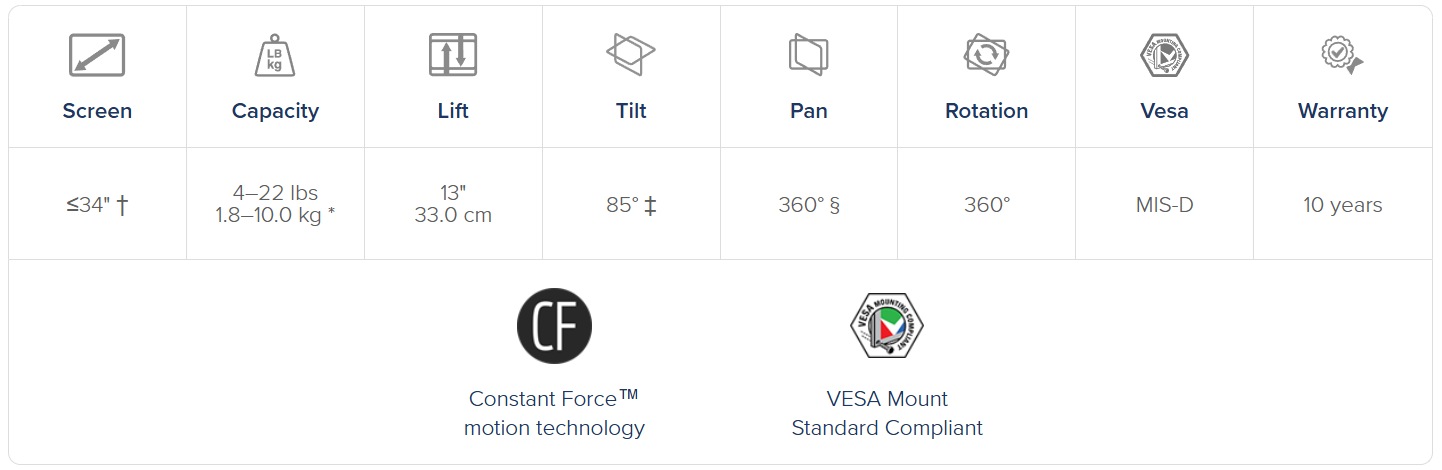Image resolution: width=1442 pixels, height=470 pixels.
Task: Click the Warranty ribbon badge icon
Action: pyautogui.click(x=1341, y=54)
